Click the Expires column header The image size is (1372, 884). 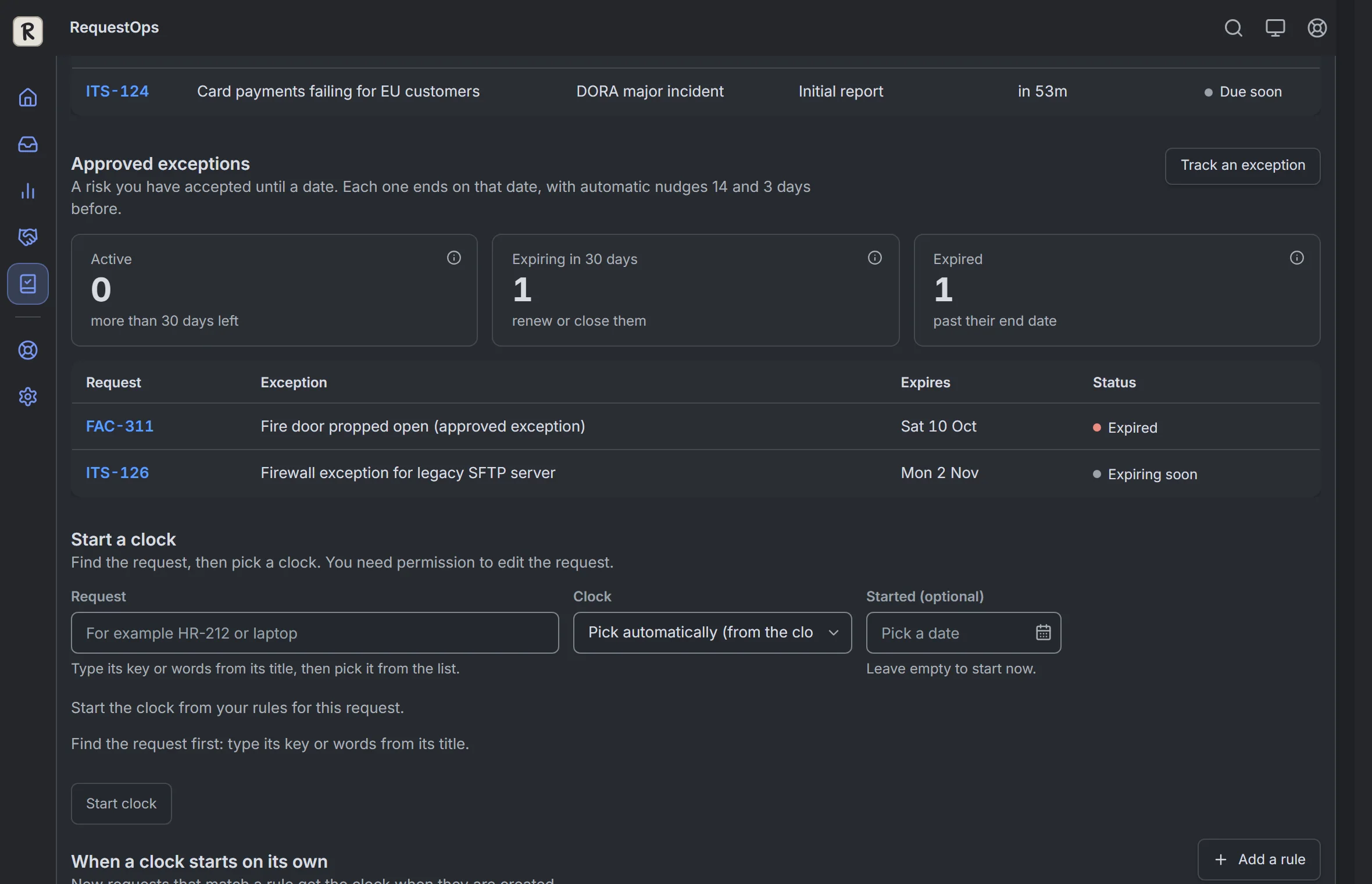925,382
